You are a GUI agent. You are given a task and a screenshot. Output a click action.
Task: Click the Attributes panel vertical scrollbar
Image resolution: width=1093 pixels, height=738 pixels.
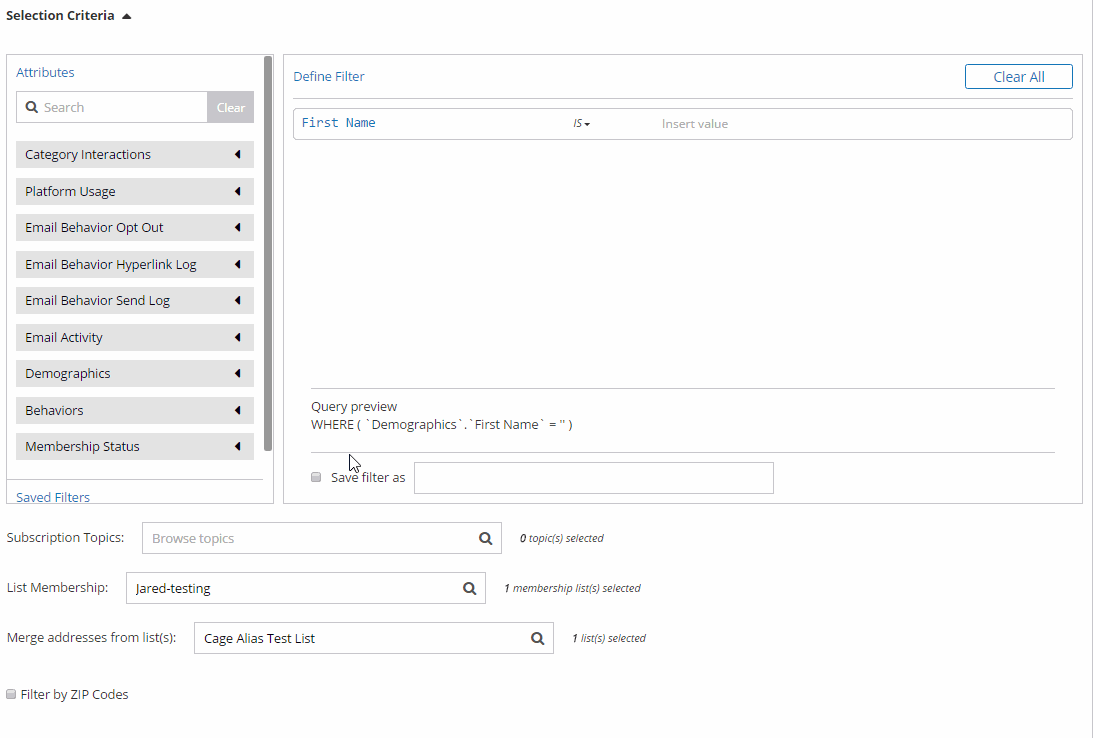pos(268,254)
